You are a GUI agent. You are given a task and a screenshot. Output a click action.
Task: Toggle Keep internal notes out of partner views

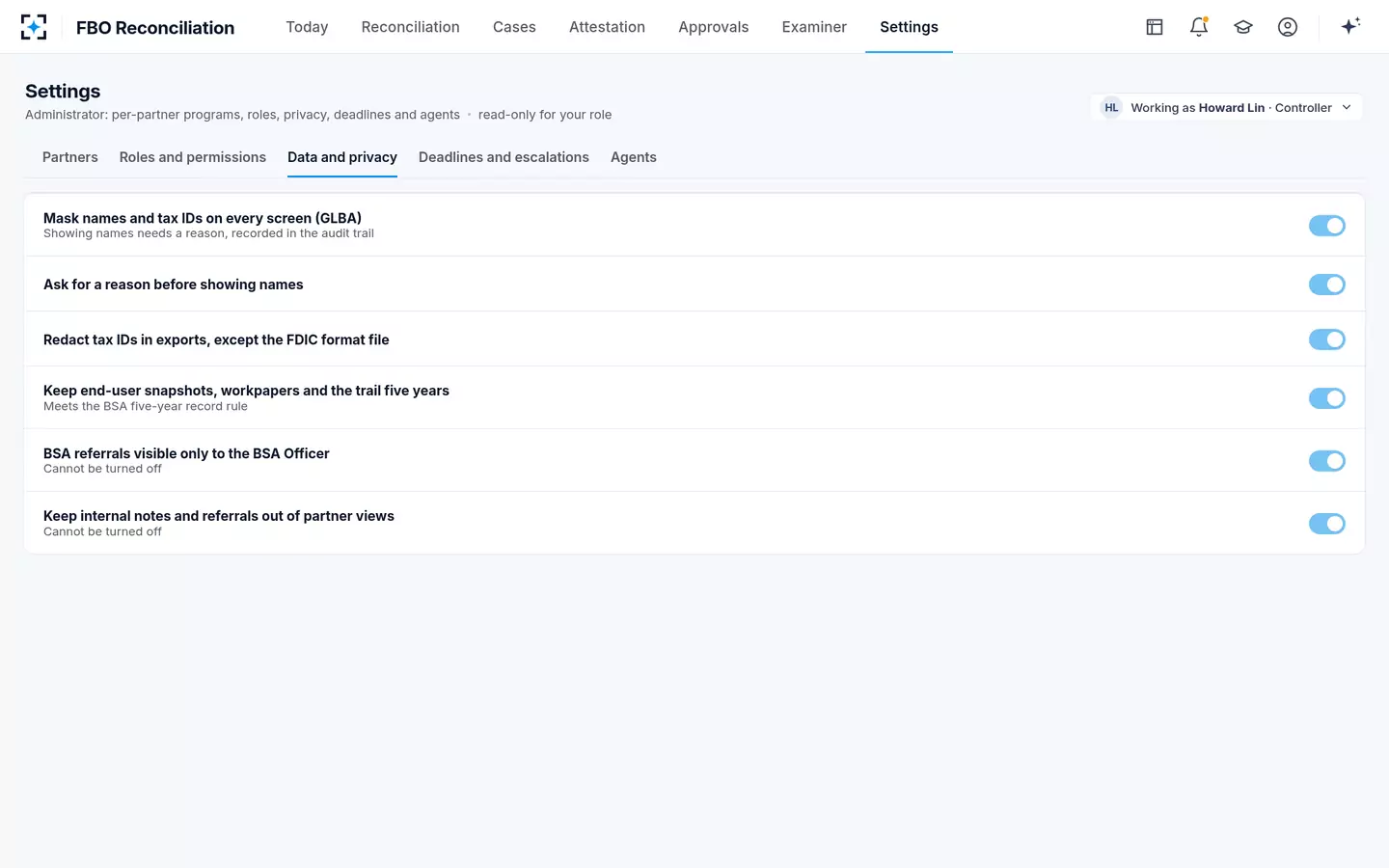[x=1327, y=524]
